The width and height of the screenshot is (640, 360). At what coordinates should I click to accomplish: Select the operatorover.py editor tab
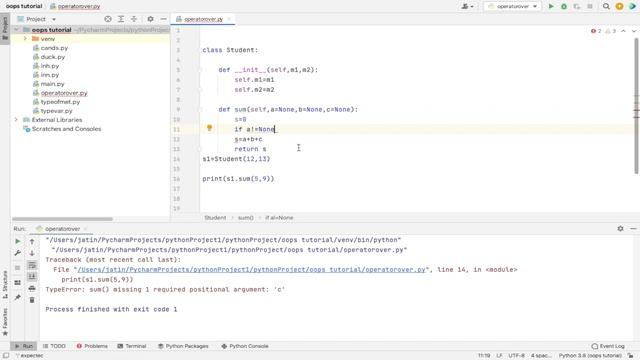pyautogui.click(x=203, y=19)
